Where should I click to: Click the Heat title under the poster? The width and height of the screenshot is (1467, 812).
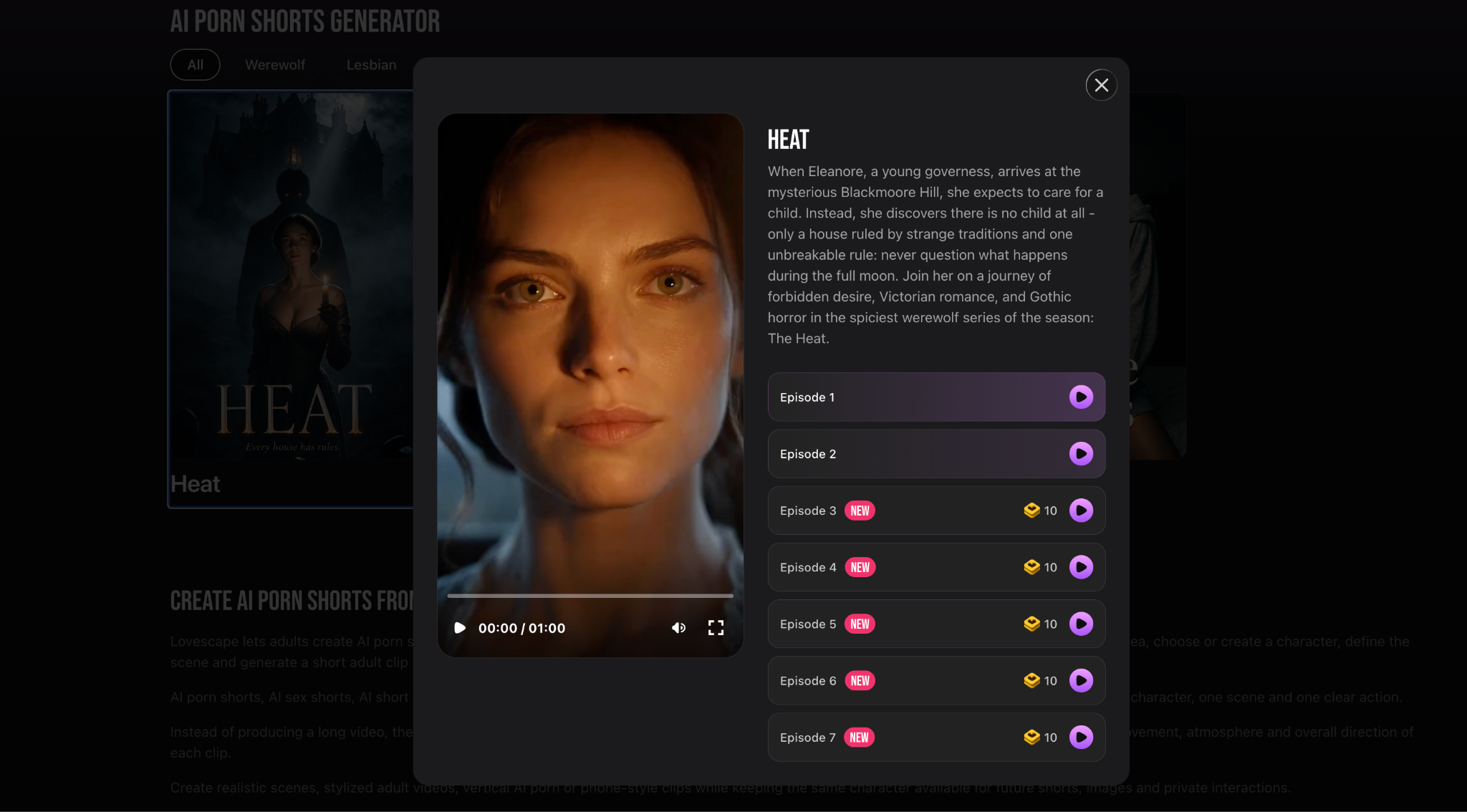tap(195, 484)
